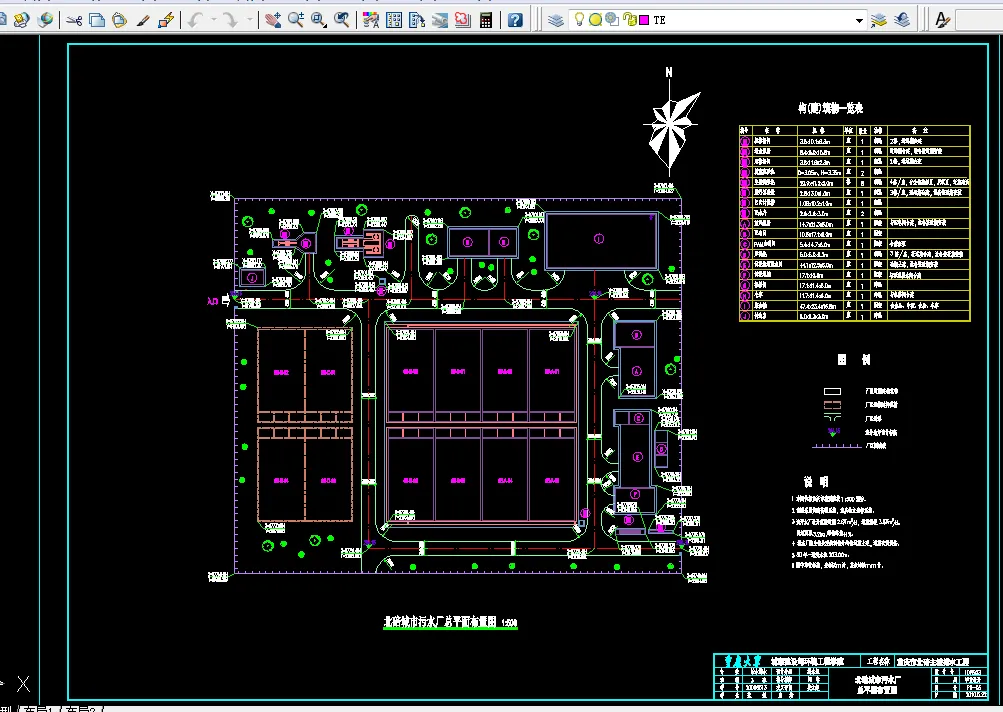Click the Cut scissors icon
1003x712 pixels.
tap(74, 20)
